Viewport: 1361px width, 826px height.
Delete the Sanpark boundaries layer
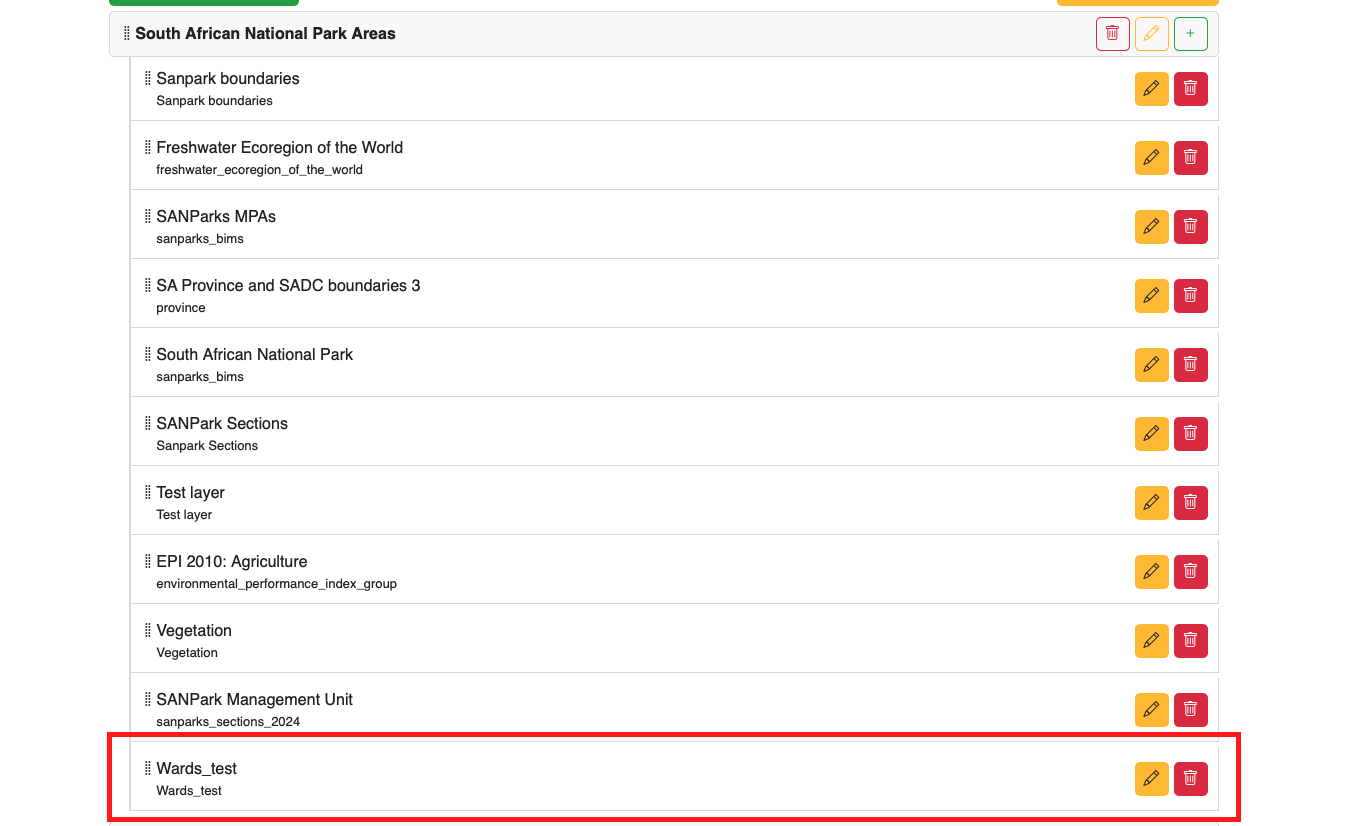[1190, 89]
